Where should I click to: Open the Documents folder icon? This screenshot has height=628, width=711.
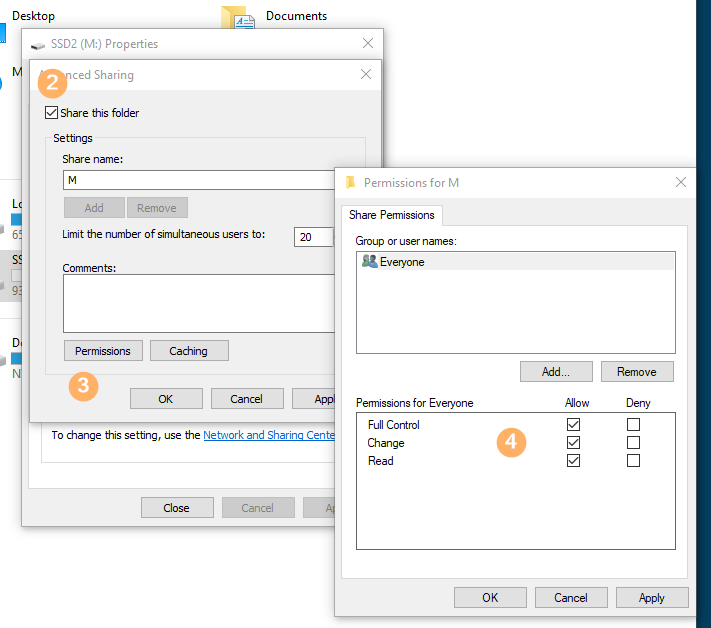(x=238, y=17)
